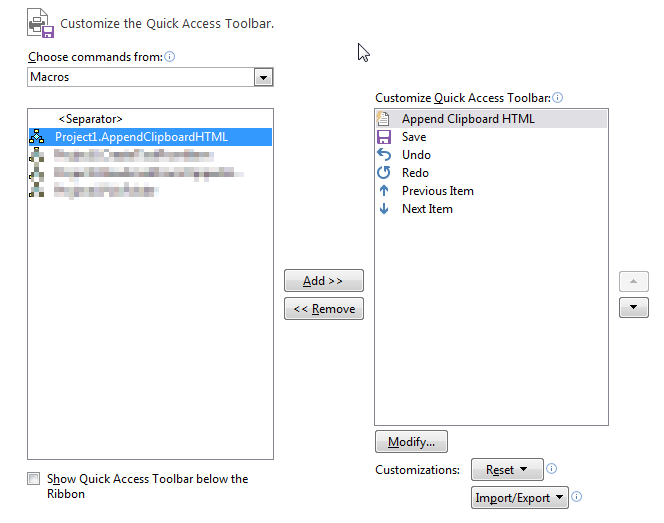Click info icon next to Reset button

coord(551,469)
